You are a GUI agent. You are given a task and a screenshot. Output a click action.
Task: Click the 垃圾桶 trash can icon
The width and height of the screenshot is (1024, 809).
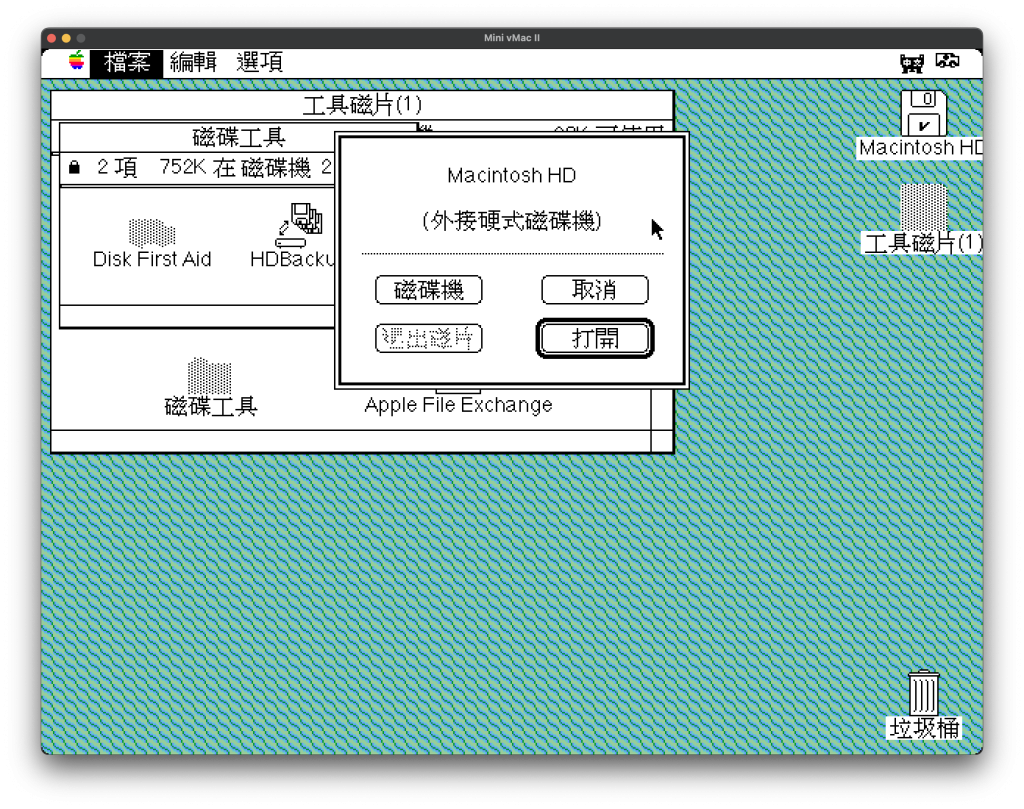click(923, 692)
